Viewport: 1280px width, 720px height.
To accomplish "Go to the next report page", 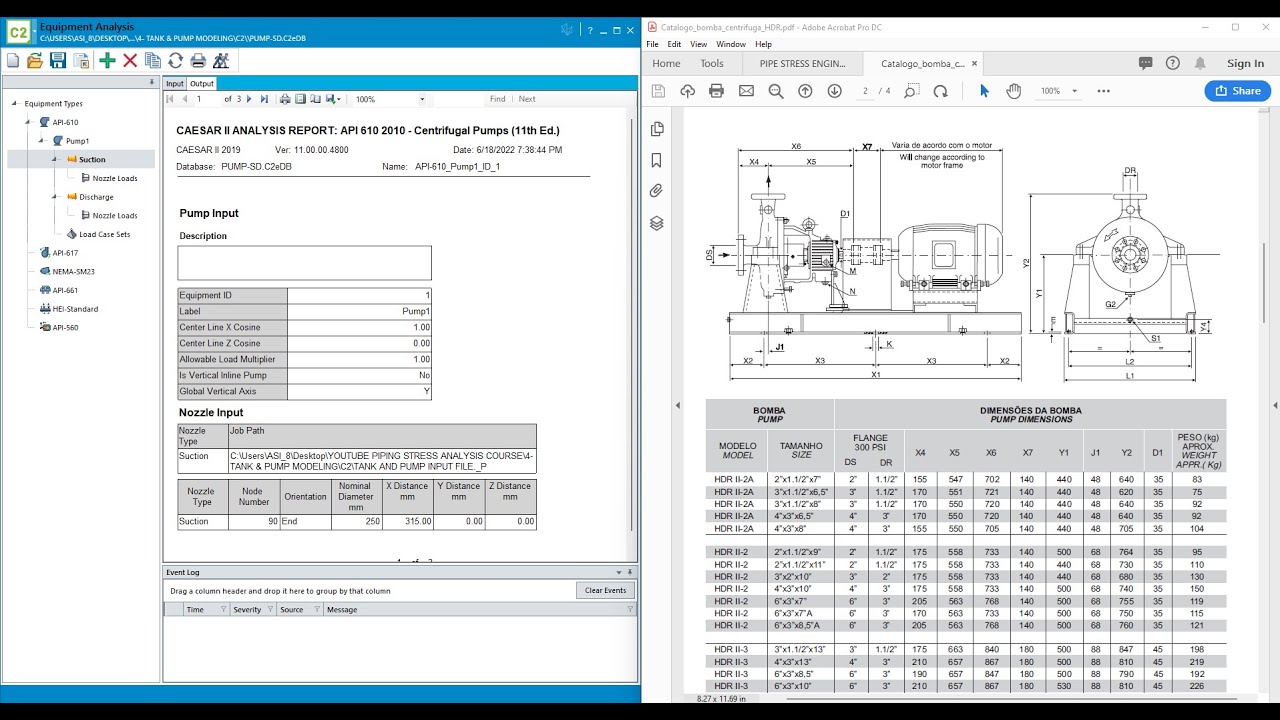I will 250,99.
